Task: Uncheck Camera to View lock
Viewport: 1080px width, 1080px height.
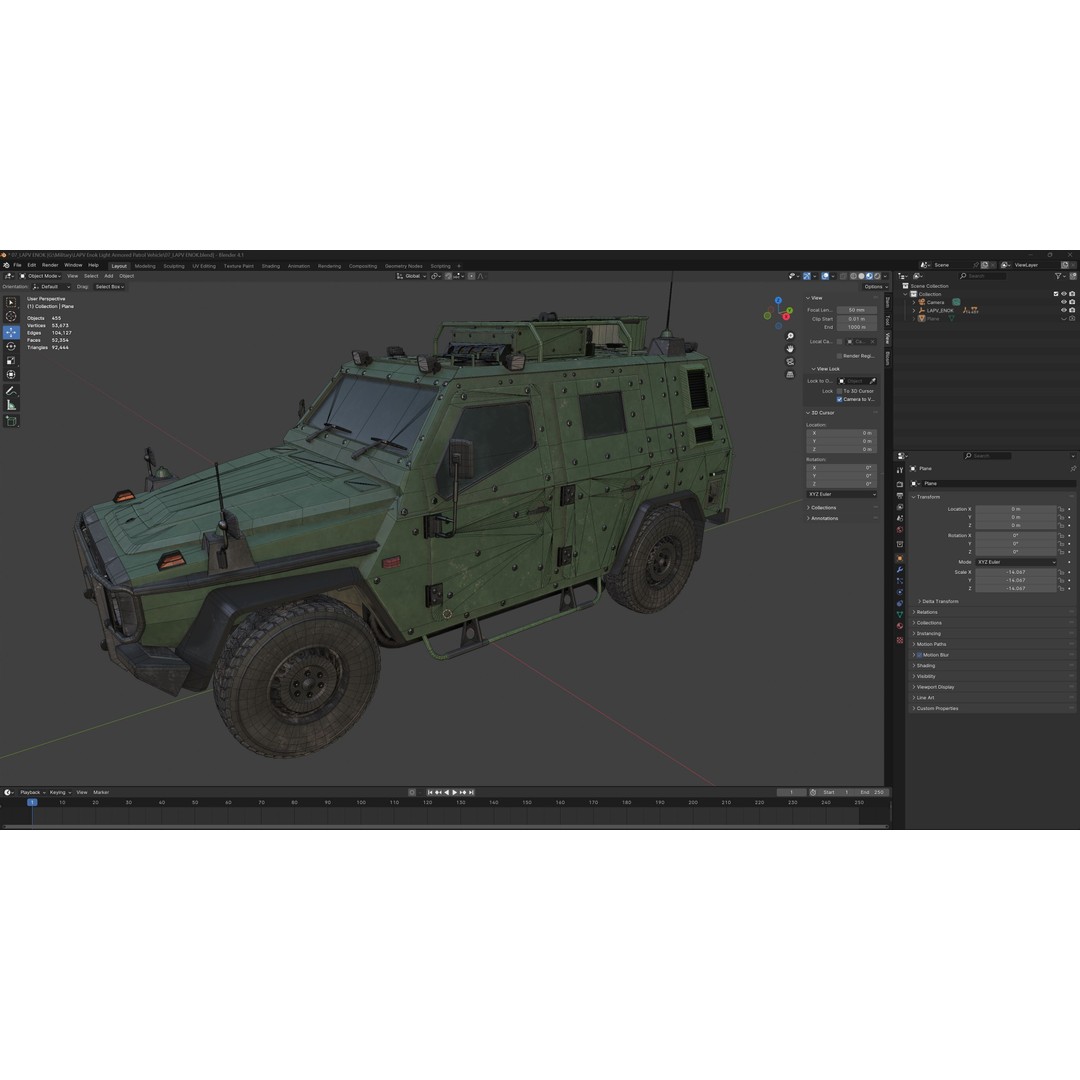Action: pos(840,399)
